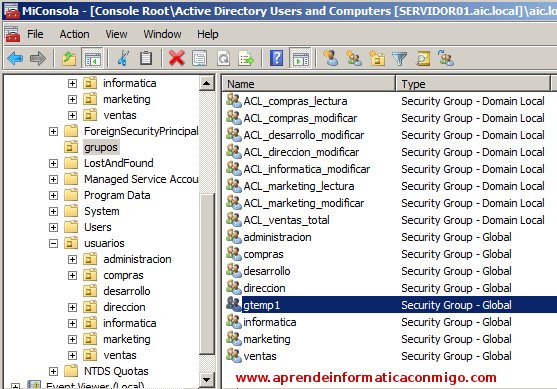557x389 pixels.
Task: Expand administracion under usuarios
Action: point(72,259)
